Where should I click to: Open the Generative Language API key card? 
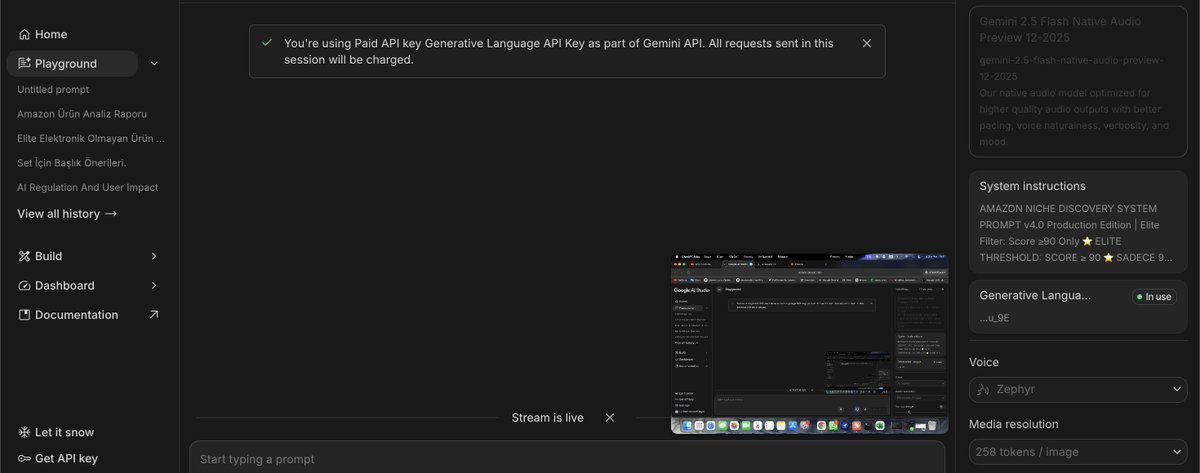(1078, 308)
